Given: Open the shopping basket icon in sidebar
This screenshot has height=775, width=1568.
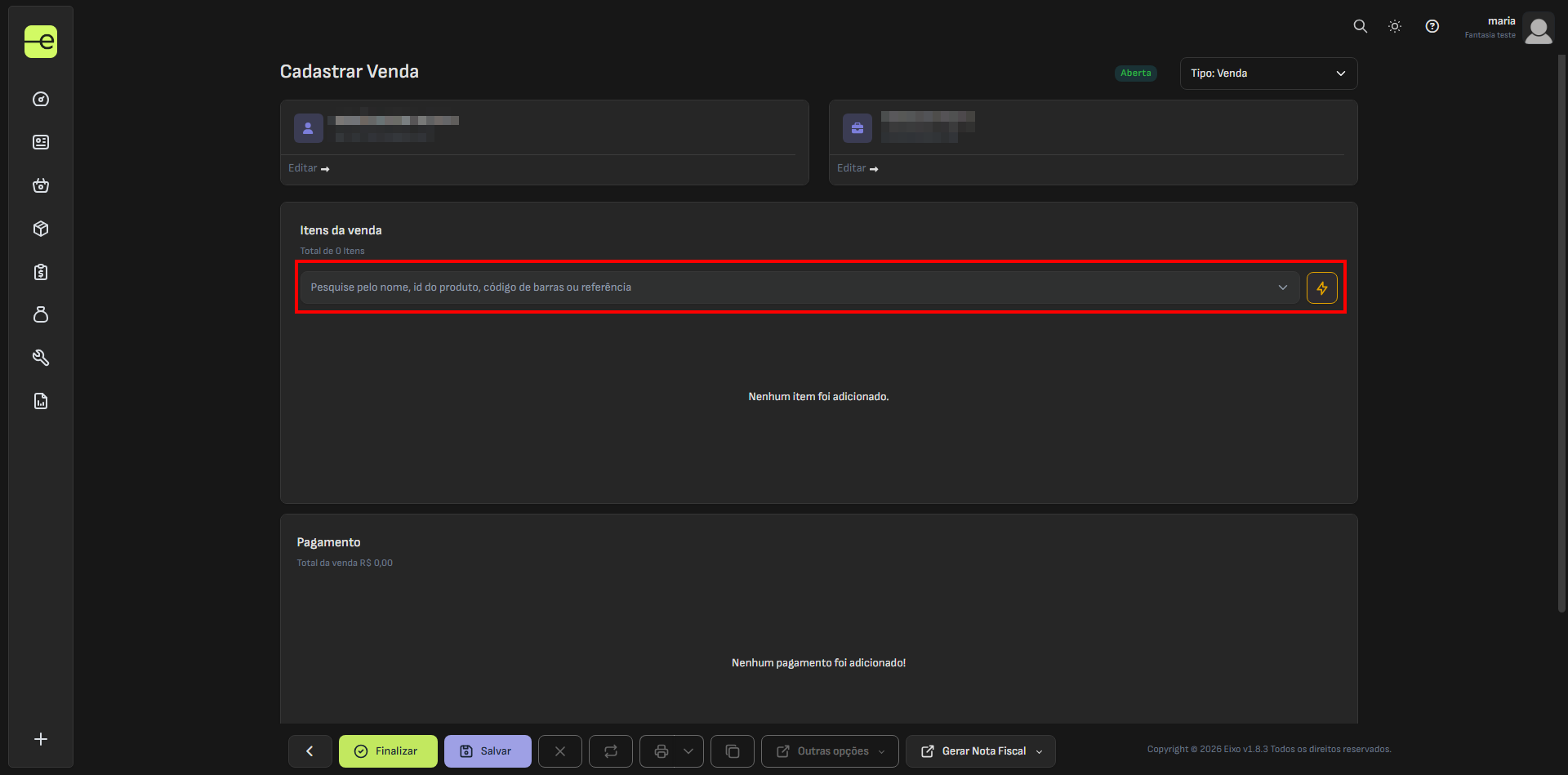Looking at the screenshot, I should 41,185.
